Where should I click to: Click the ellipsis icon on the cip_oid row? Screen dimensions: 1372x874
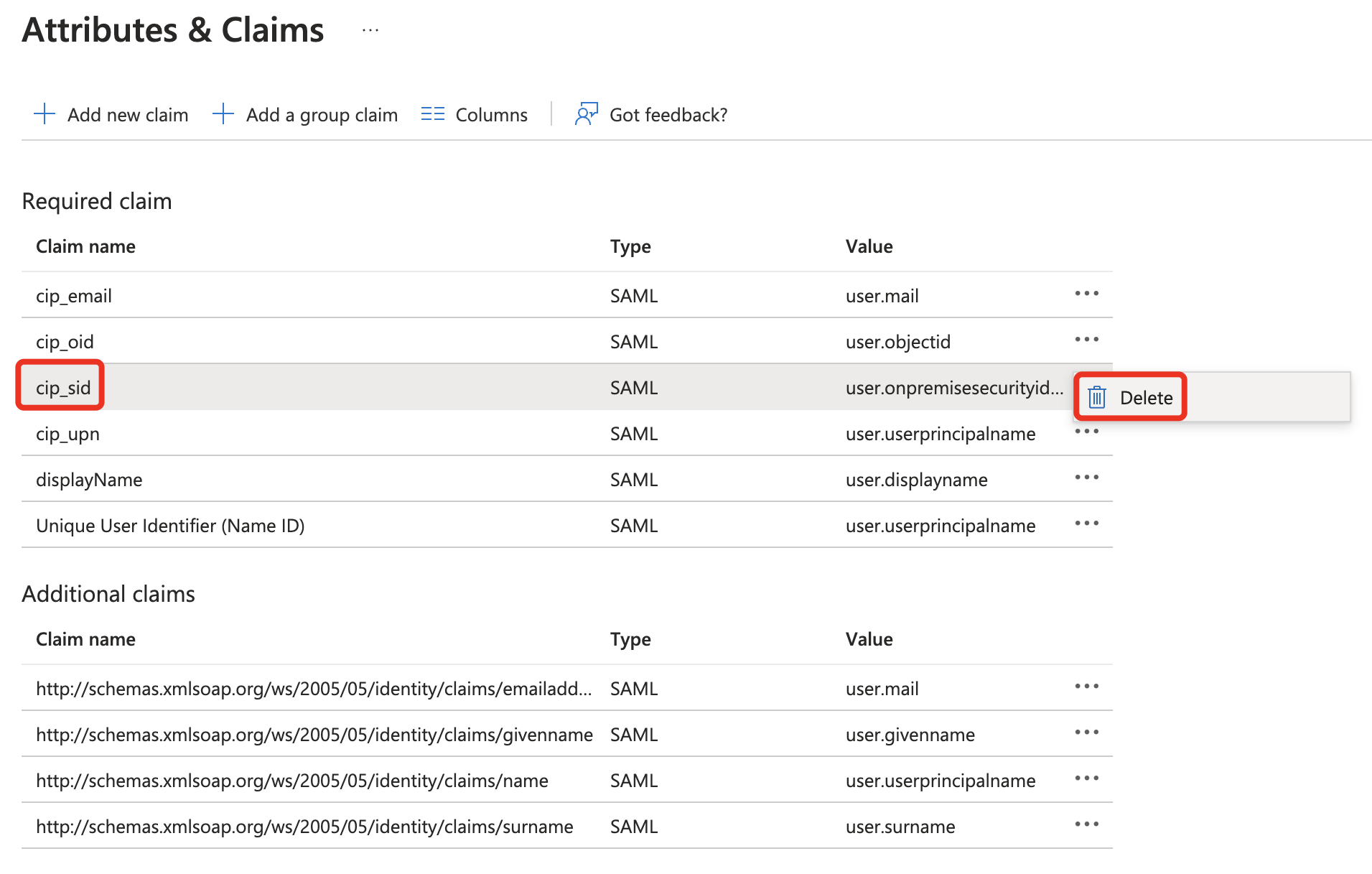pyautogui.click(x=1086, y=339)
